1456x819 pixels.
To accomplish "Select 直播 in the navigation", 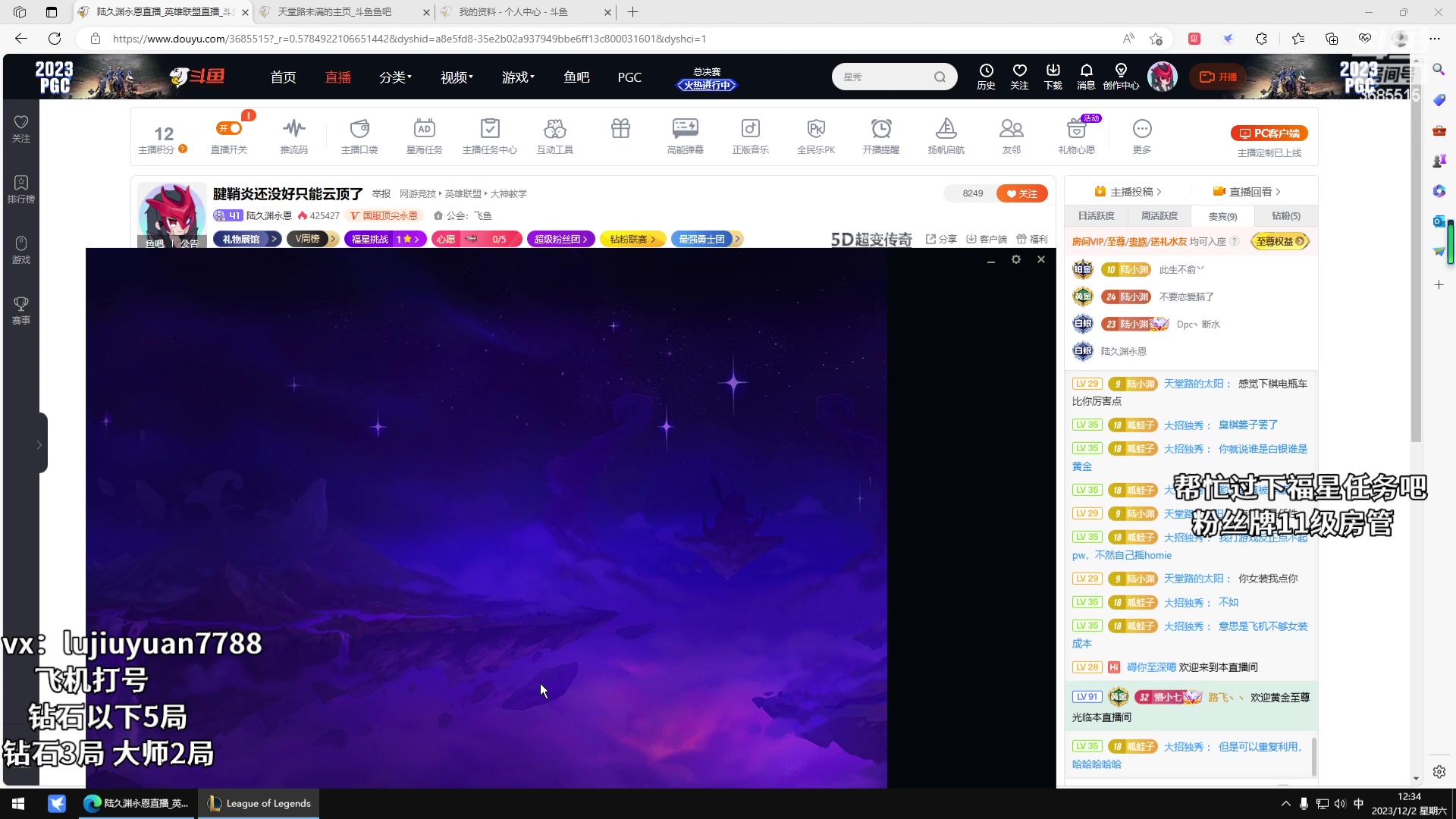I will 337,77.
